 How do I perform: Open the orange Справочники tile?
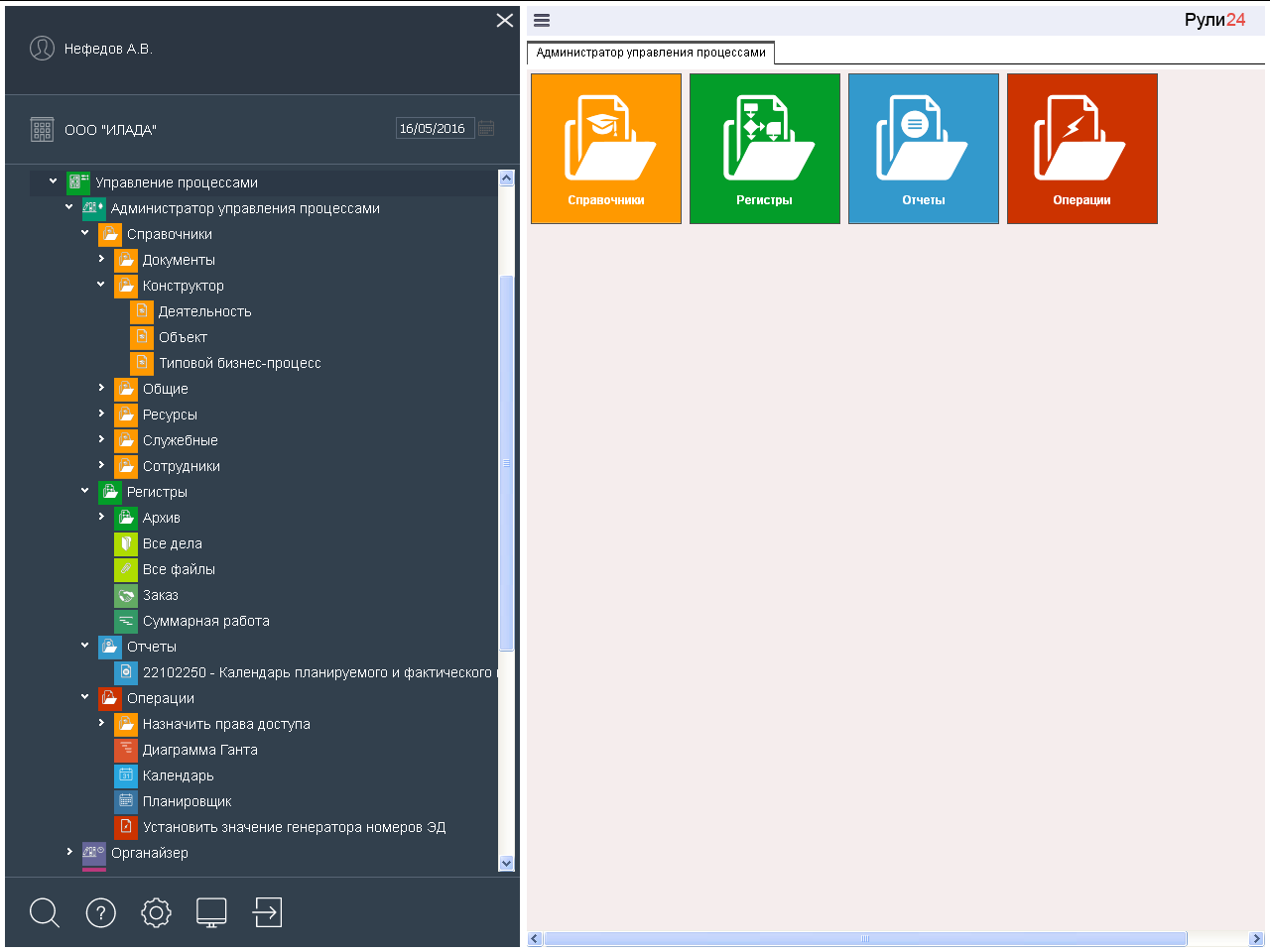coord(606,149)
